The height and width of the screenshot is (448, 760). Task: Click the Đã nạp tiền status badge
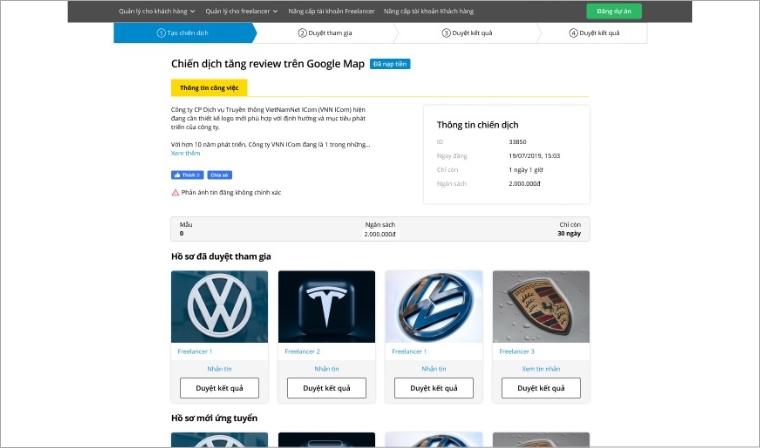(390, 64)
